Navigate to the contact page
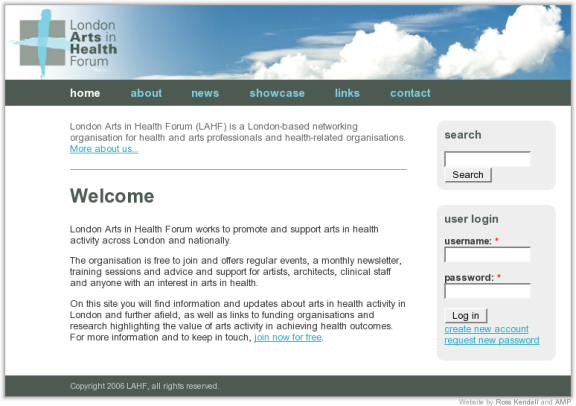The width and height of the screenshot is (576, 406). tap(410, 93)
